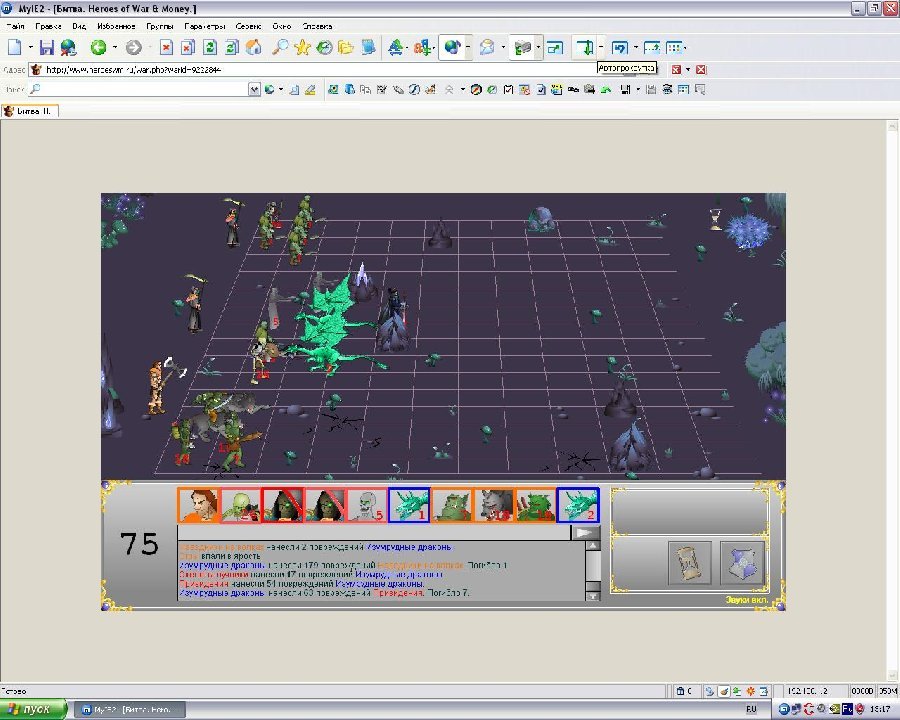The height and width of the screenshot is (720, 900).
Task: Expand dropdown beside search globe icon
Action: pos(281,89)
